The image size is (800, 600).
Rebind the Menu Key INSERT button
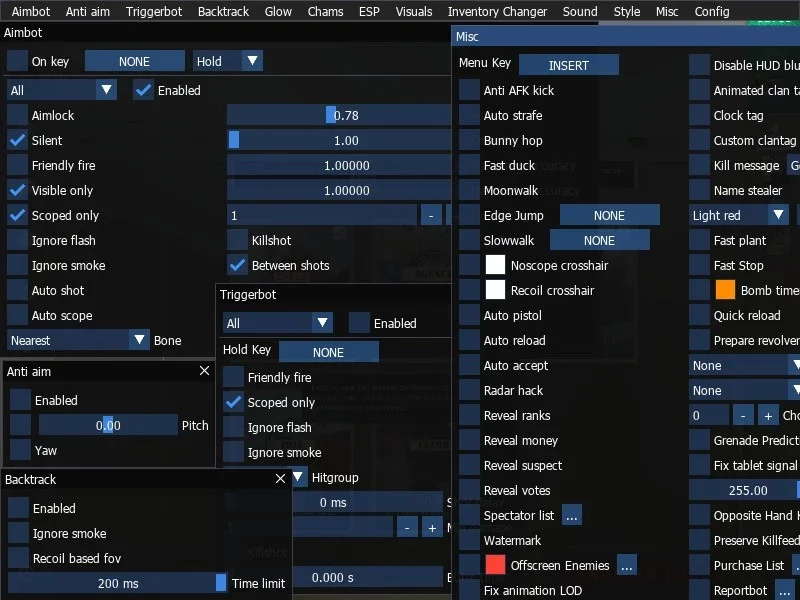click(568, 65)
